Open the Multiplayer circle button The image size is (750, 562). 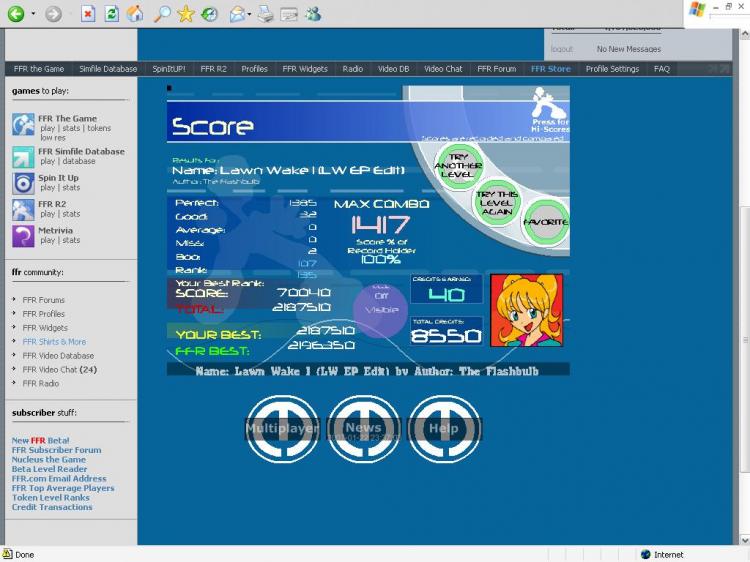(x=282, y=429)
